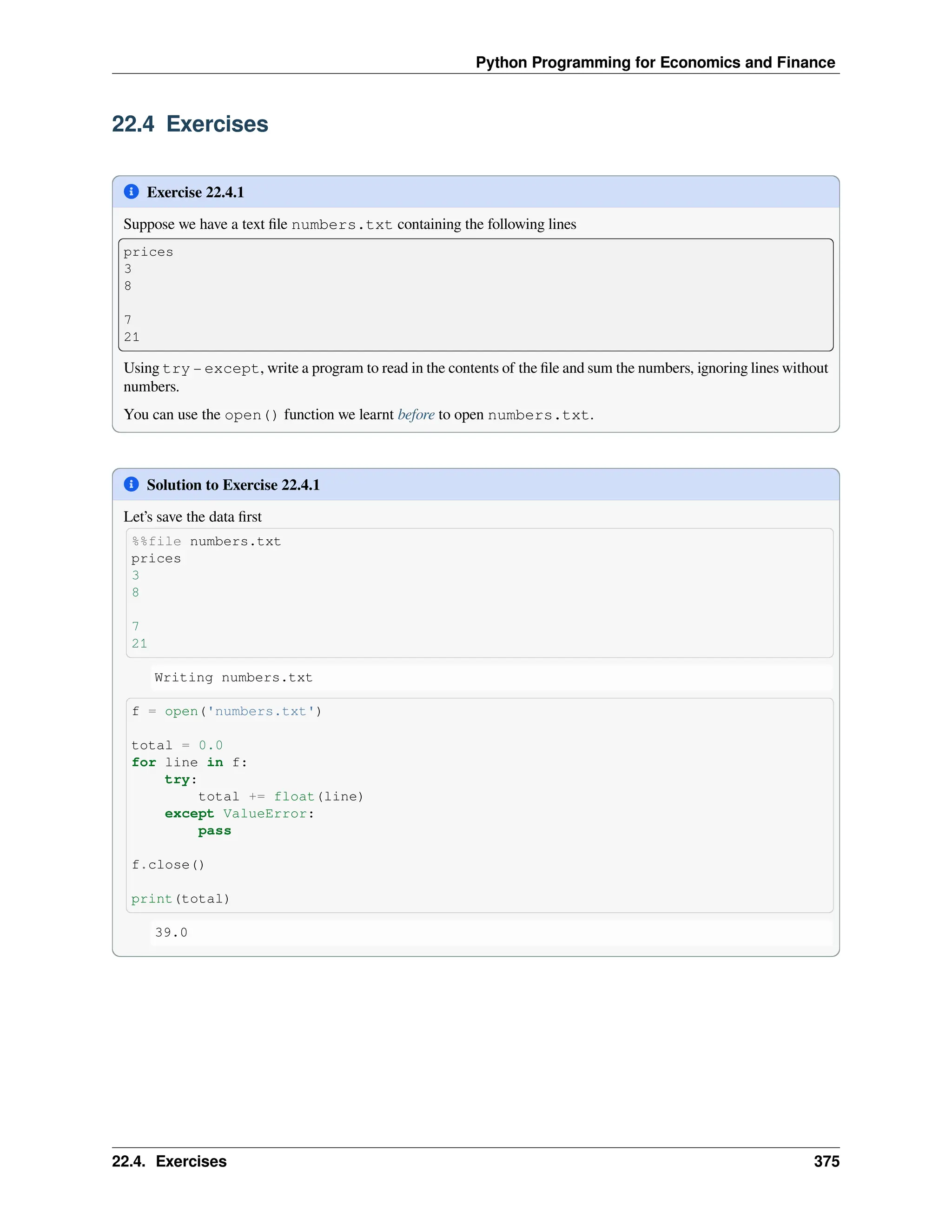Click the 'Exercise 22.4.1' title text
952x1232 pixels.
click(x=195, y=192)
